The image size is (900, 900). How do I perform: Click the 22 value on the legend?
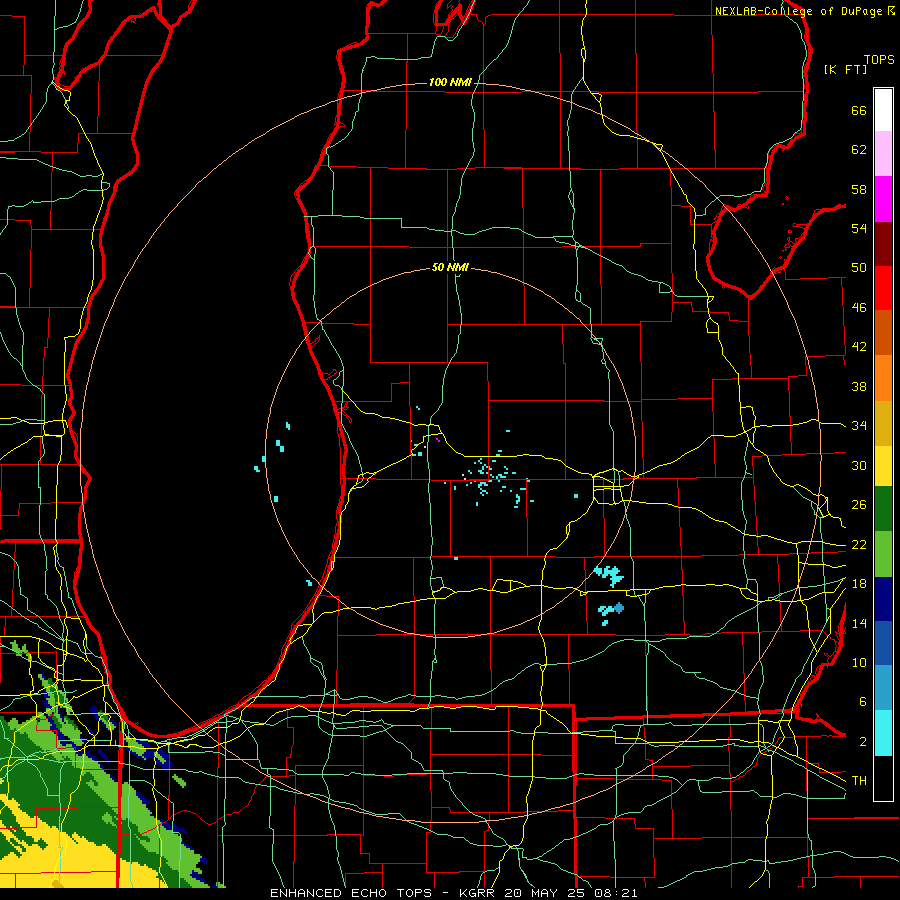[x=859, y=545]
